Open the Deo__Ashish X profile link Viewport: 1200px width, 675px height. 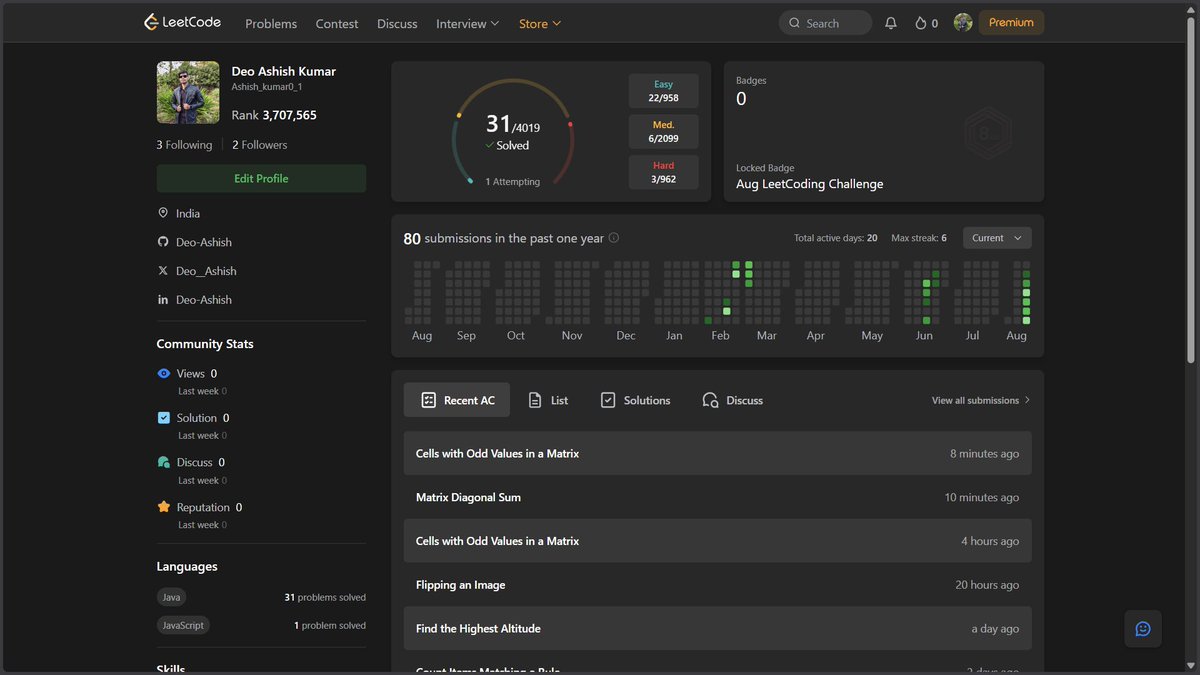coord(206,271)
